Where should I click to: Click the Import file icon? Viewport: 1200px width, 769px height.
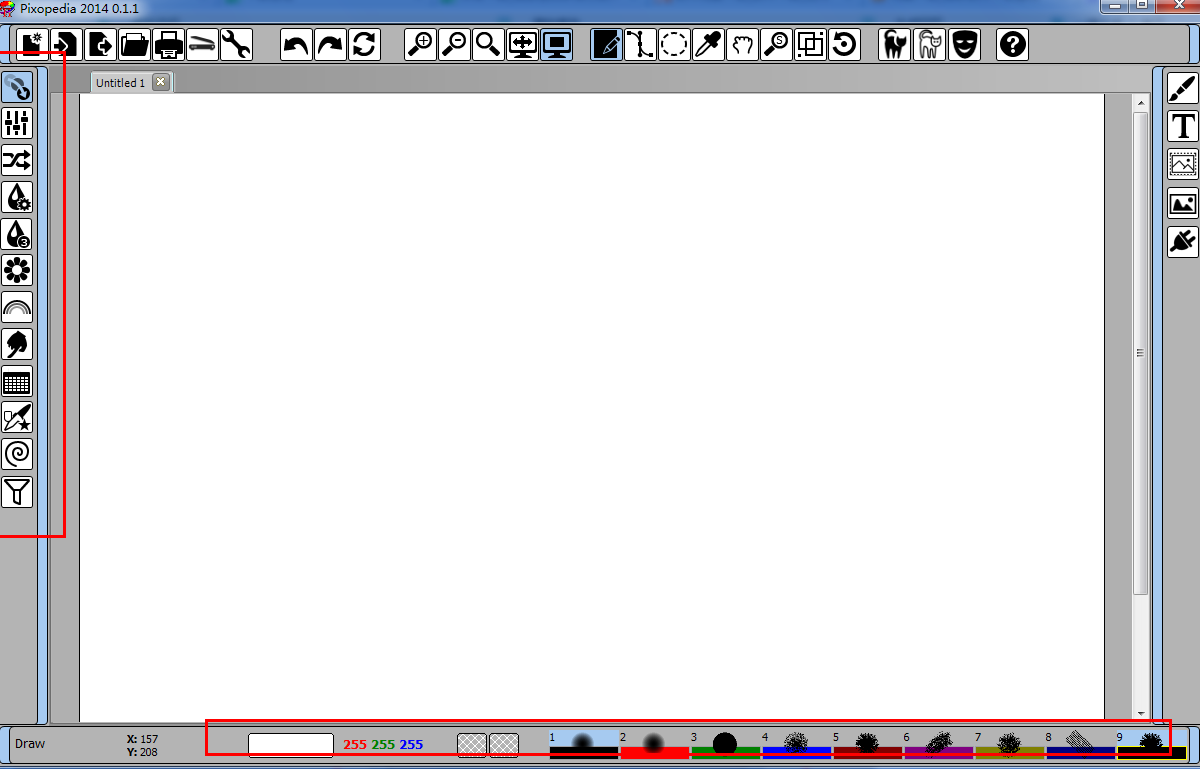(x=66, y=44)
